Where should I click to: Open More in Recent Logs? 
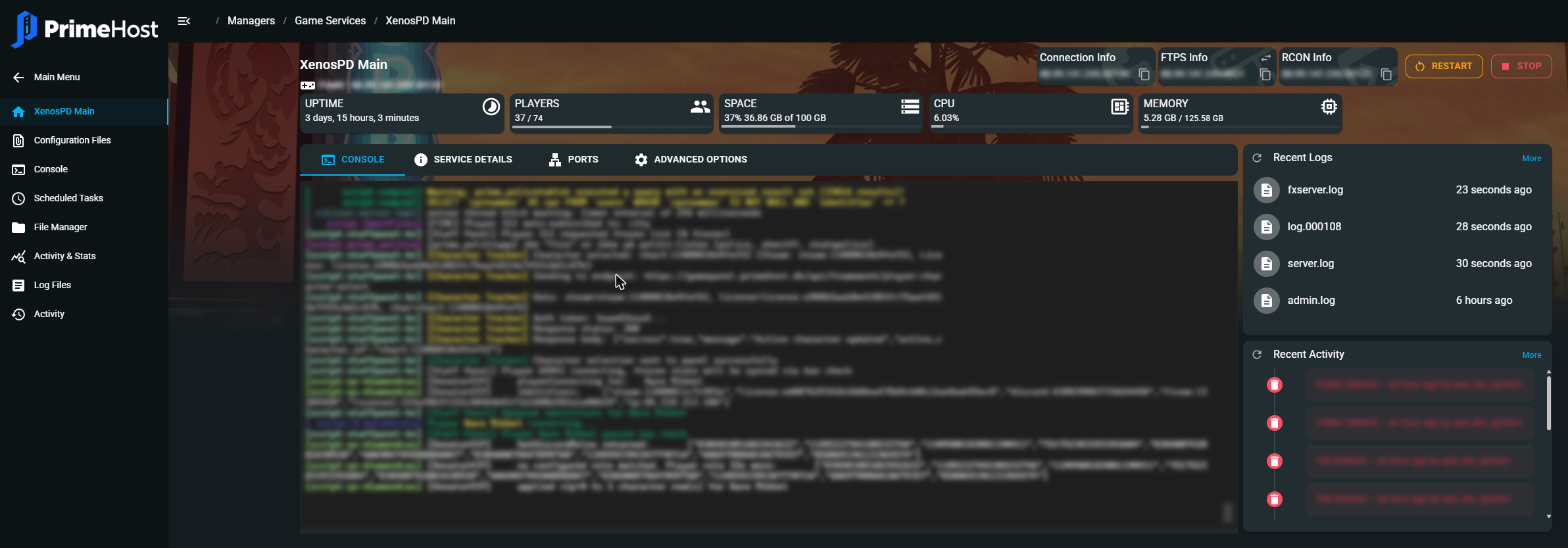(x=1532, y=158)
